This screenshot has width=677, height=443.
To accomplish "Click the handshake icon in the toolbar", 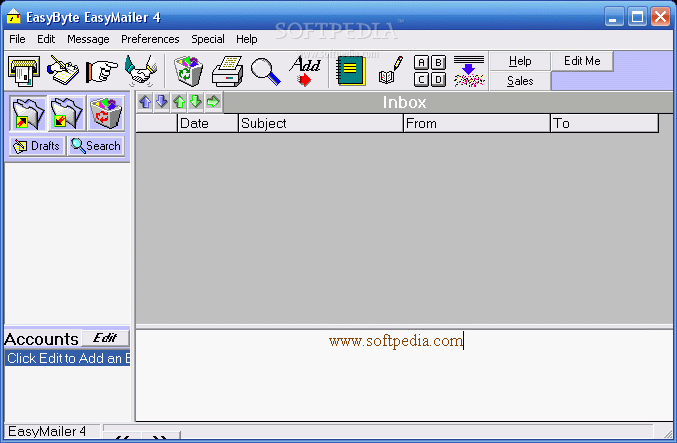I will point(141,71).
